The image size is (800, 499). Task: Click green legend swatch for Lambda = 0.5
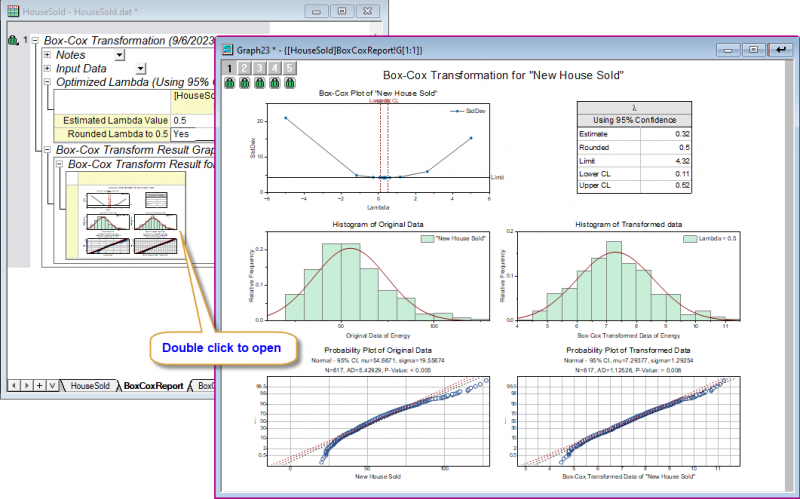pyautogui.click(x=690, y=238)
